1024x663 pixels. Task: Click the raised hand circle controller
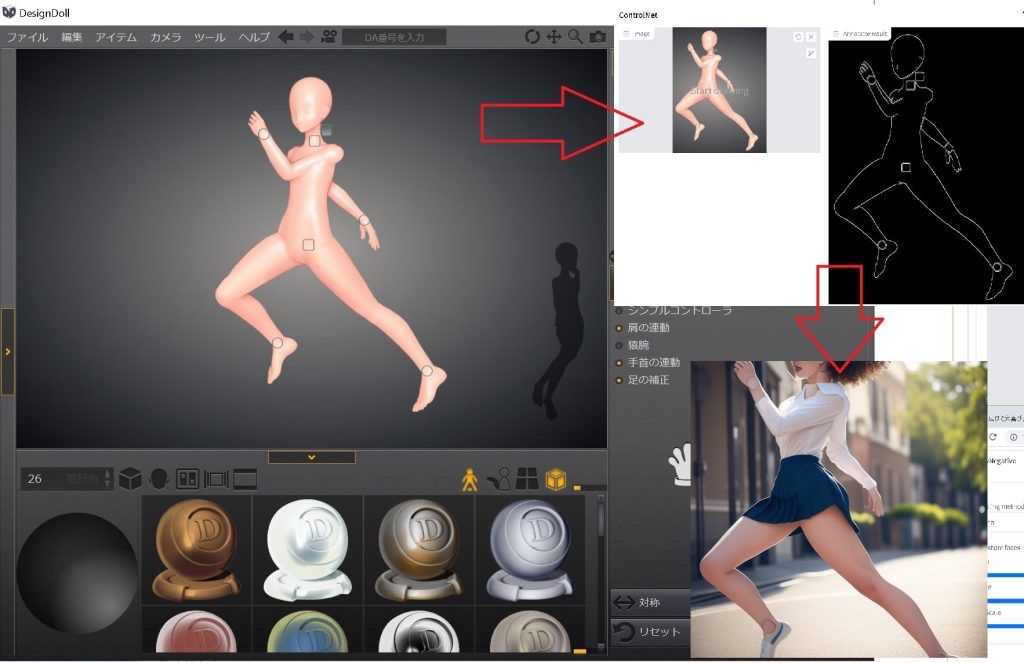(x=264, y=134)
